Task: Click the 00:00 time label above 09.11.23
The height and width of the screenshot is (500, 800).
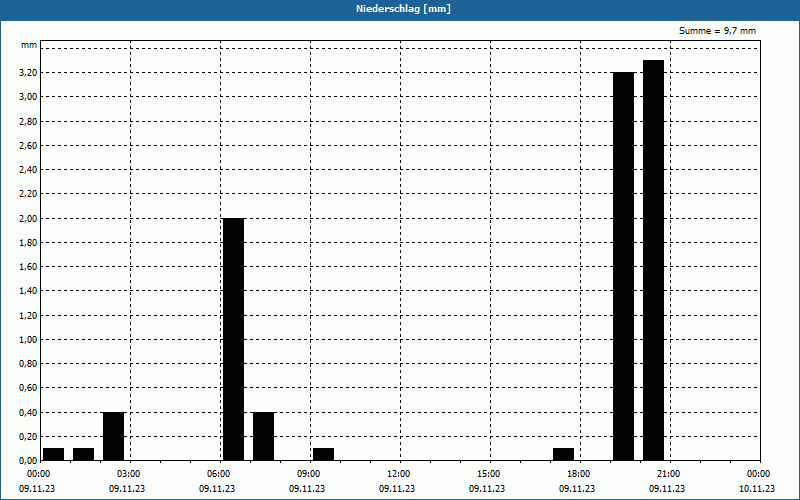Action: tap(38, 474)
